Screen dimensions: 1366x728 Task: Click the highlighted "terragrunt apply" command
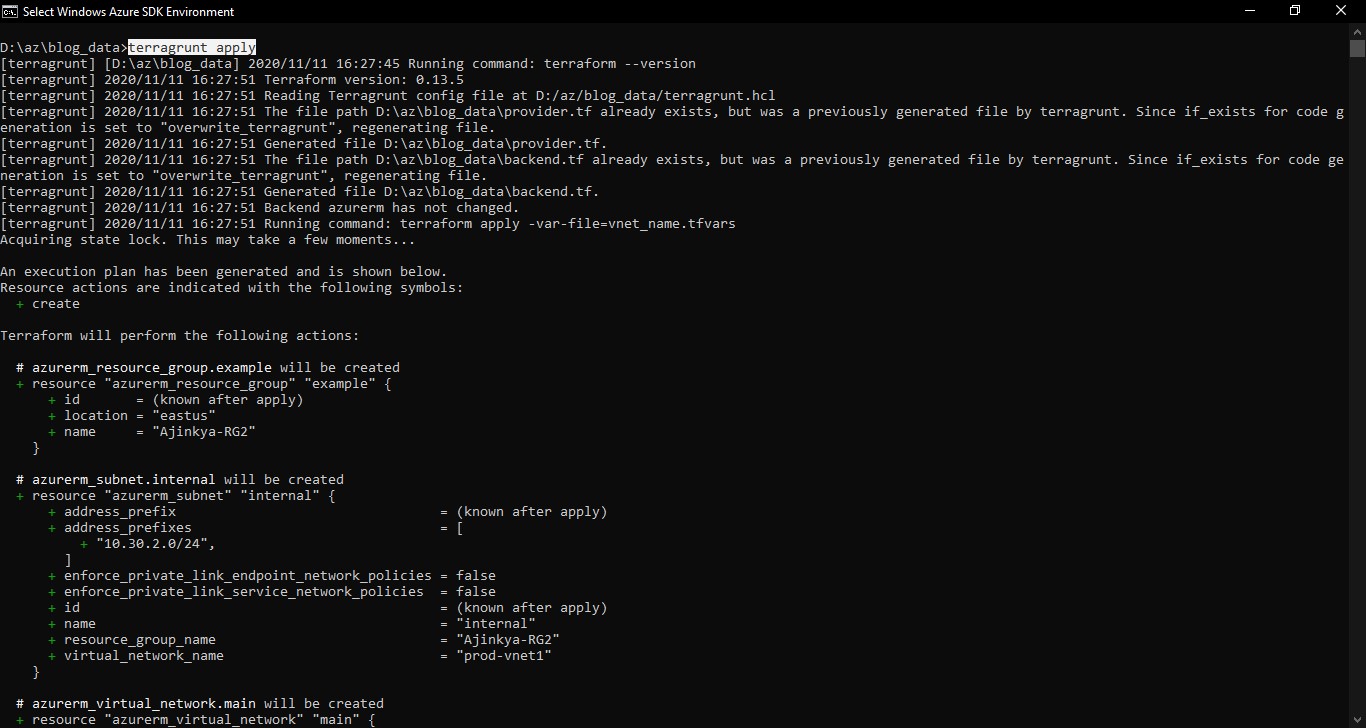coord(192,47)
